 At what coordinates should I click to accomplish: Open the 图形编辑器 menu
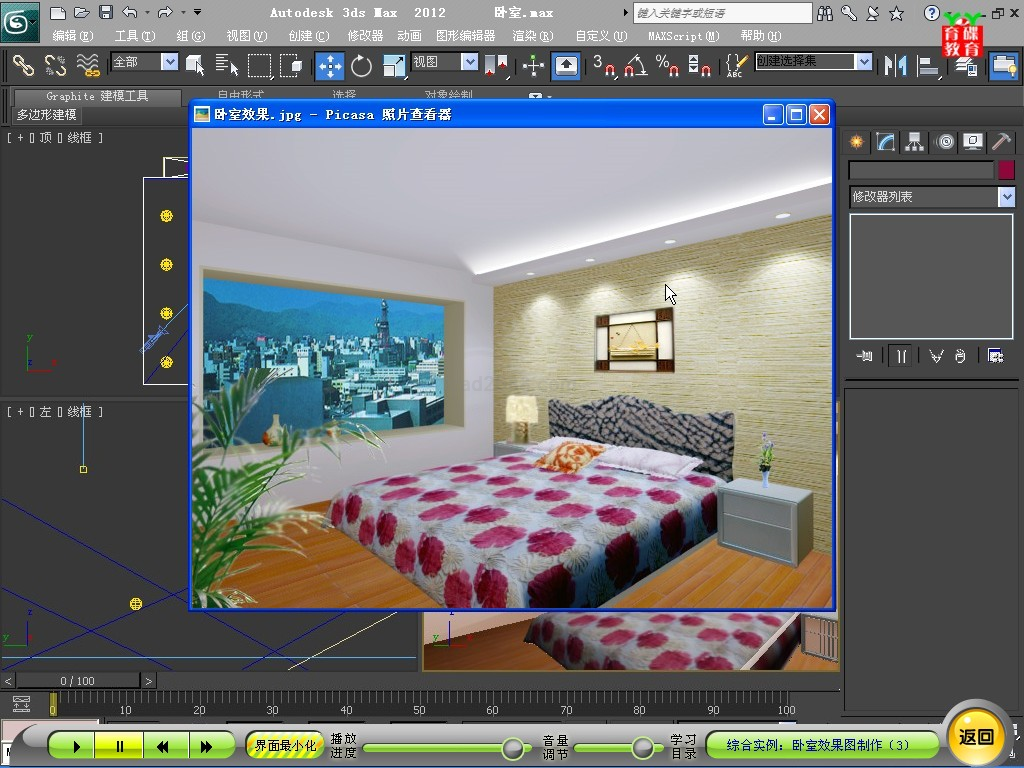point(465,36)
